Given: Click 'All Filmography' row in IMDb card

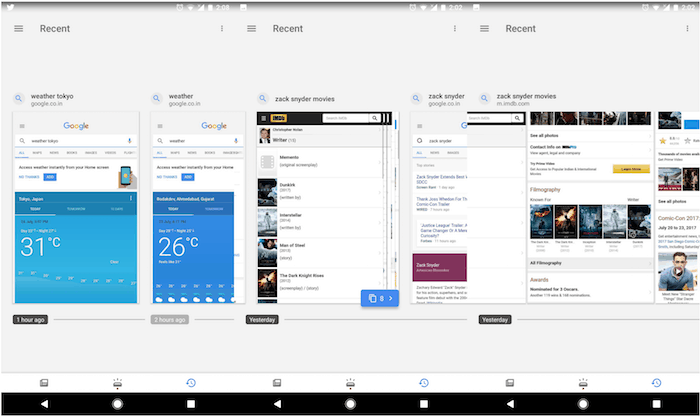Looking at the screenshot, I should point(590,263).
